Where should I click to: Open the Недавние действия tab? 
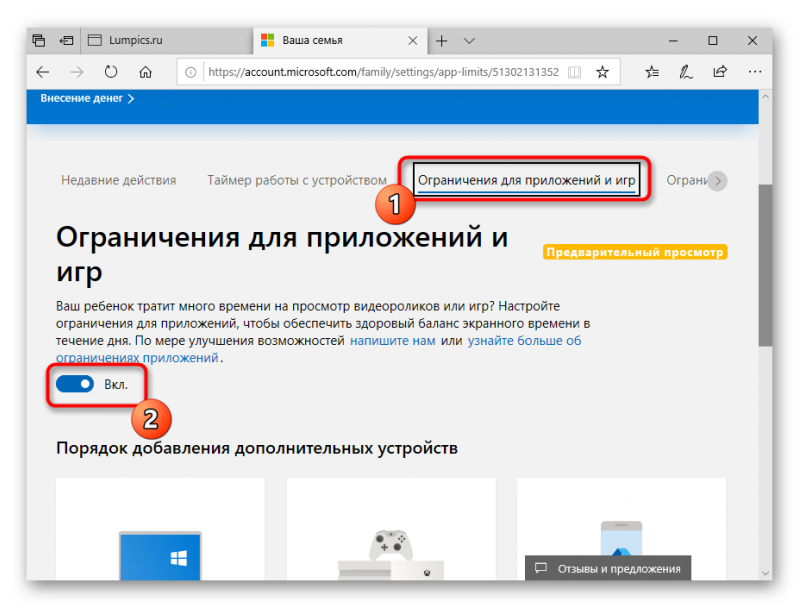118,180
